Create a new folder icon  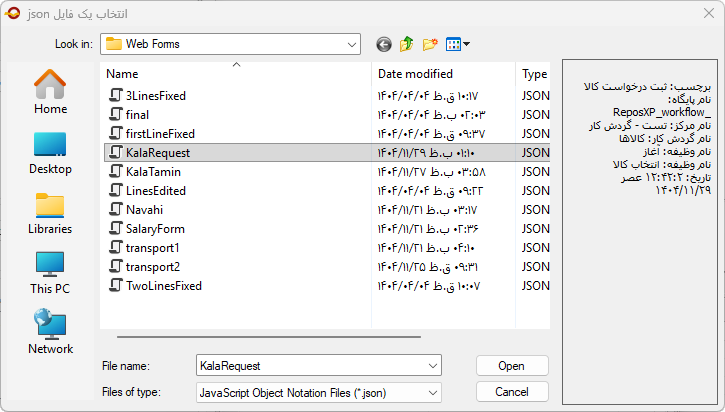[x=430, y=44]
